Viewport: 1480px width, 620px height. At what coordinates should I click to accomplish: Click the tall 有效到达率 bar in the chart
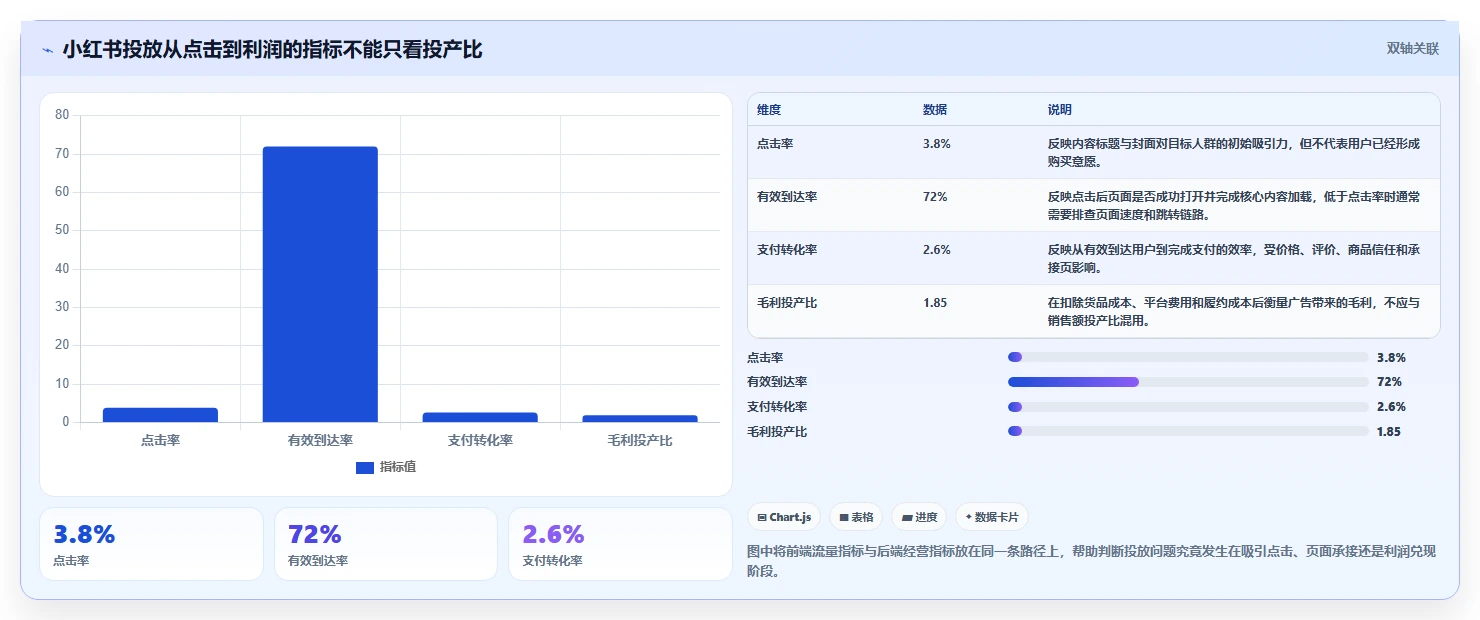click(x=320, y=284)
